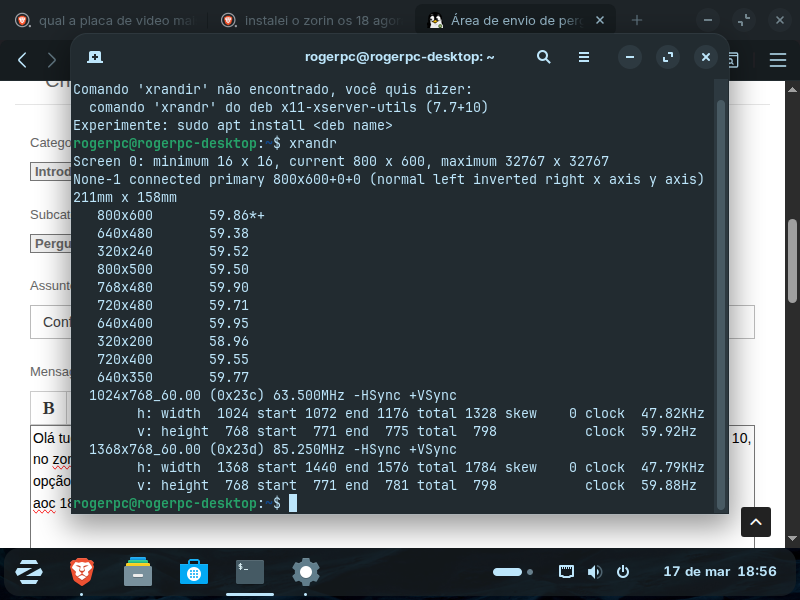Click the volume speaker tray icon

coord(595,572)
